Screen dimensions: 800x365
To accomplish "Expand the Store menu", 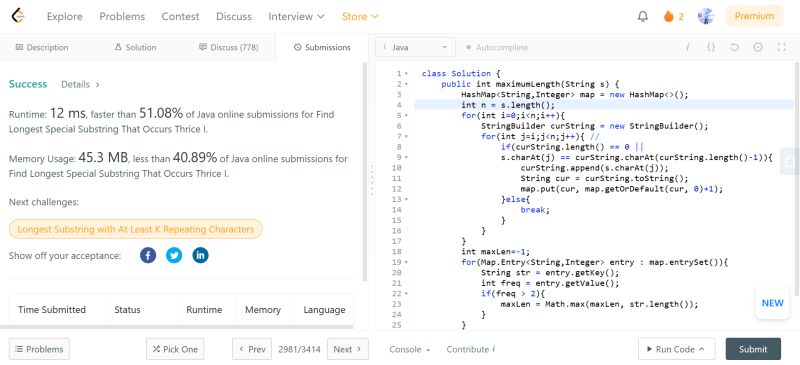I will pos(360,16).
